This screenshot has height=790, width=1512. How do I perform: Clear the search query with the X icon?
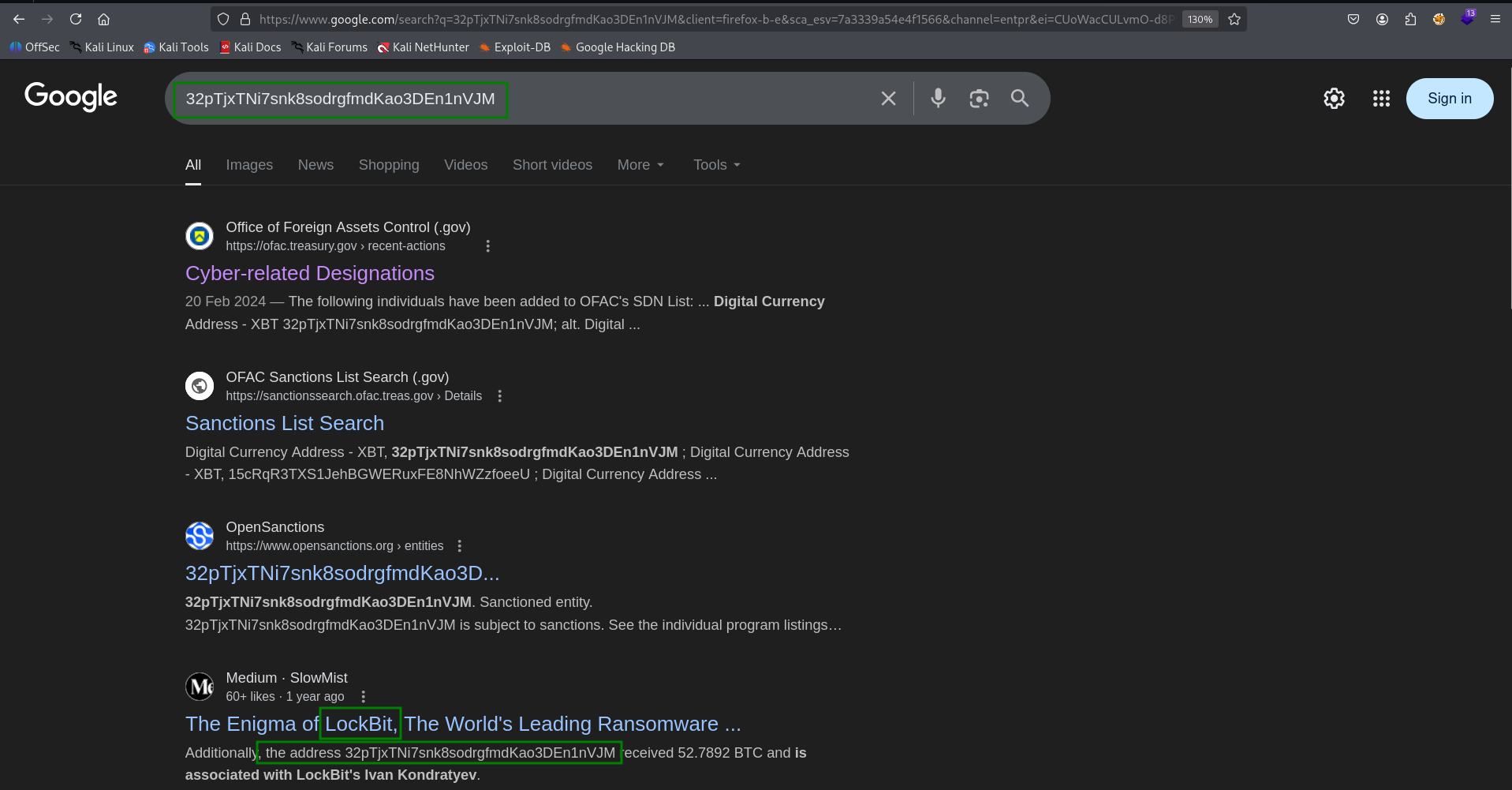click(888, 98)
